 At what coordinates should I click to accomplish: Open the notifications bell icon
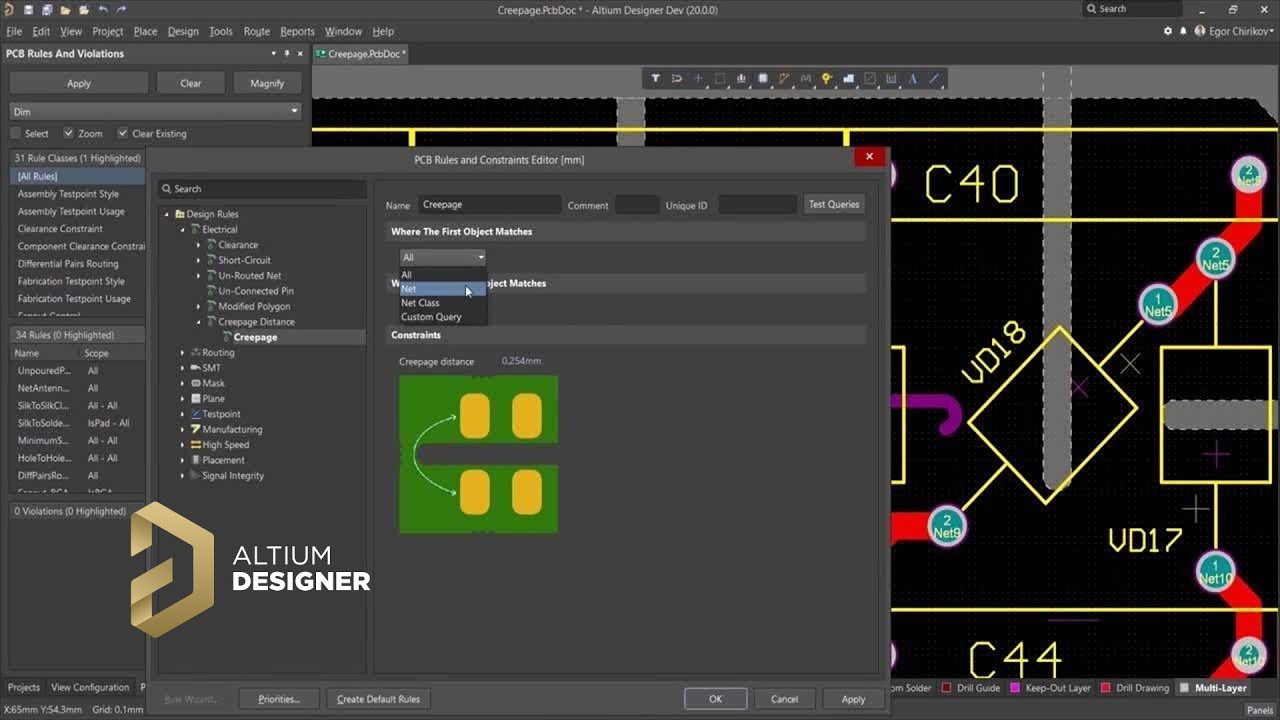click(x=1184, y=31)
